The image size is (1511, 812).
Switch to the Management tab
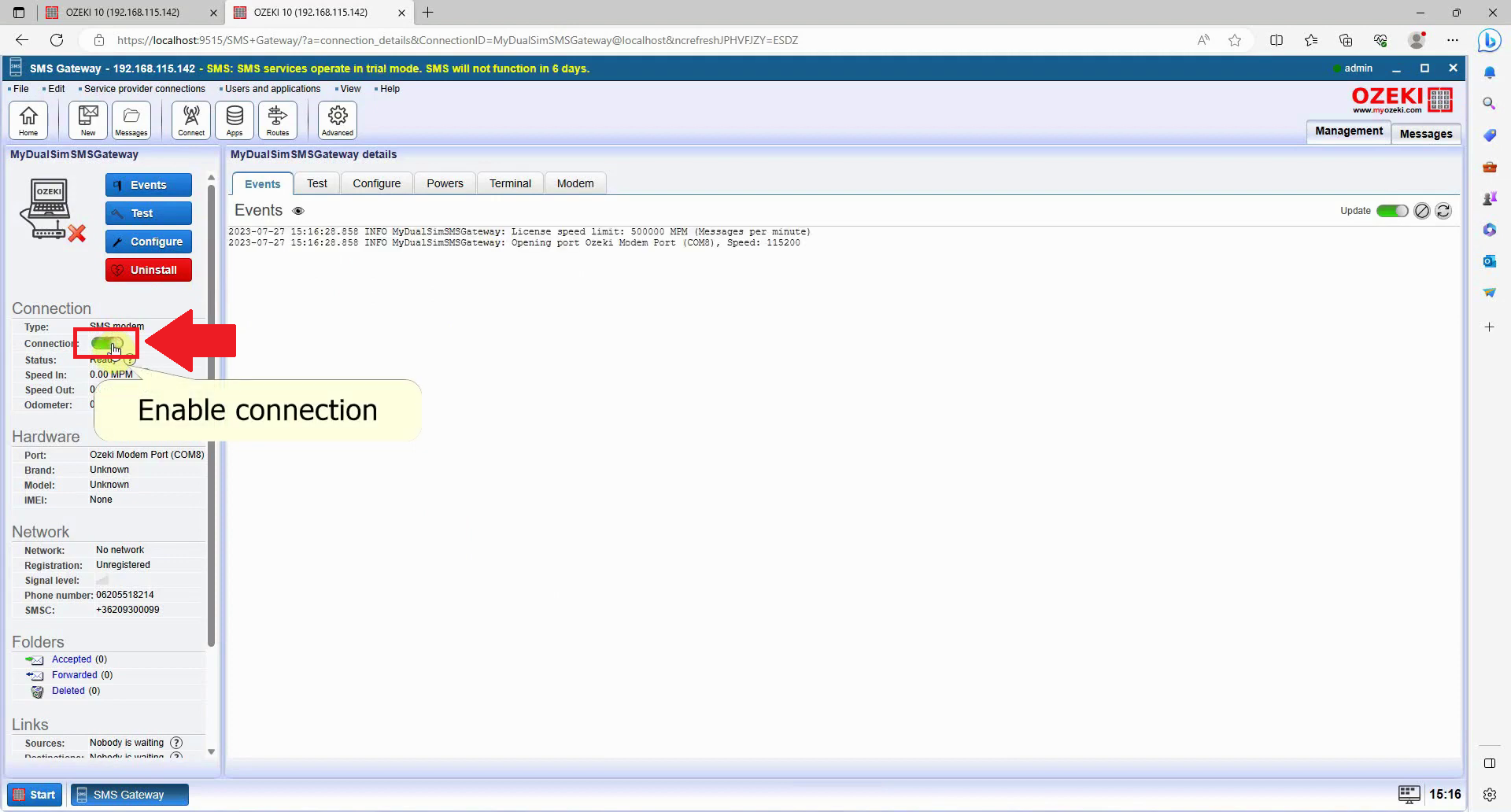(1348, 131)
